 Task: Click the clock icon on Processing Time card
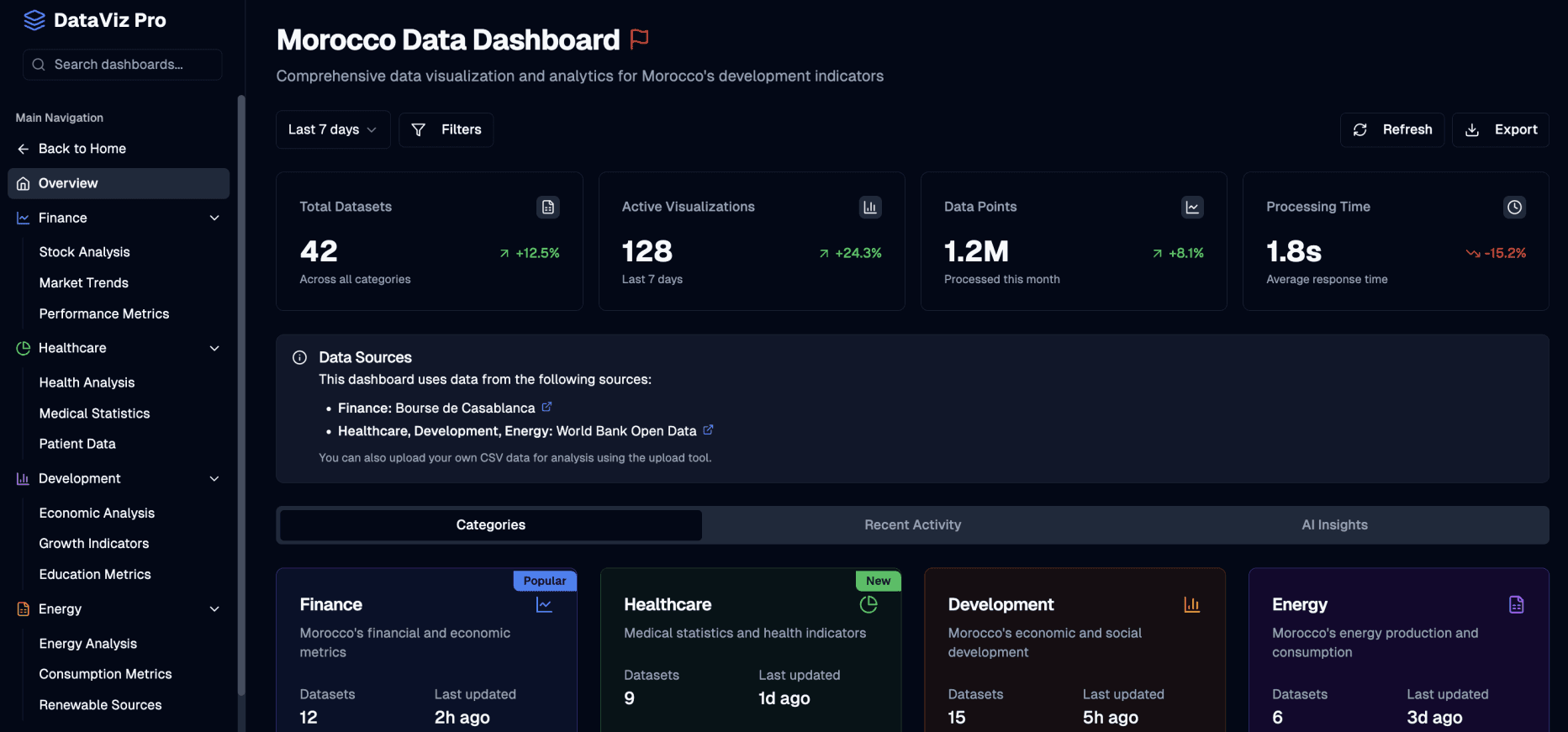pos(1514,207)
